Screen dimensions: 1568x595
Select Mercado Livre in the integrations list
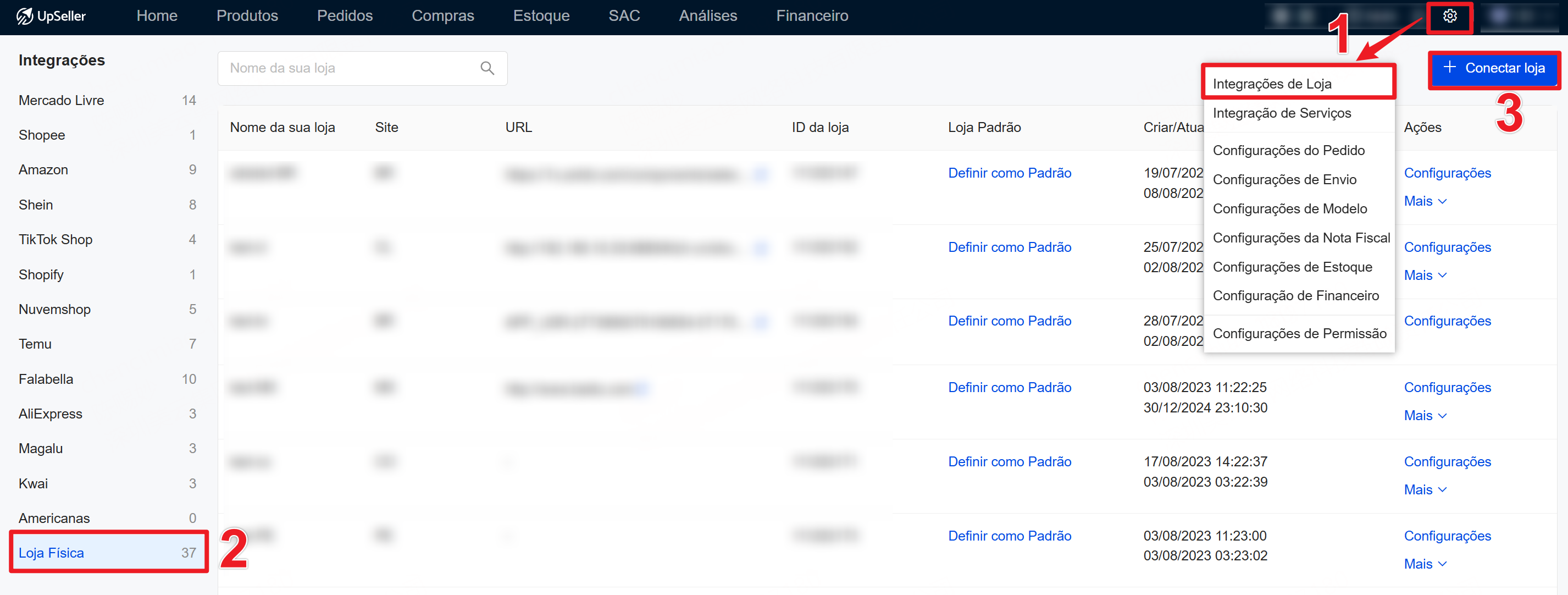tap(61, 101)
